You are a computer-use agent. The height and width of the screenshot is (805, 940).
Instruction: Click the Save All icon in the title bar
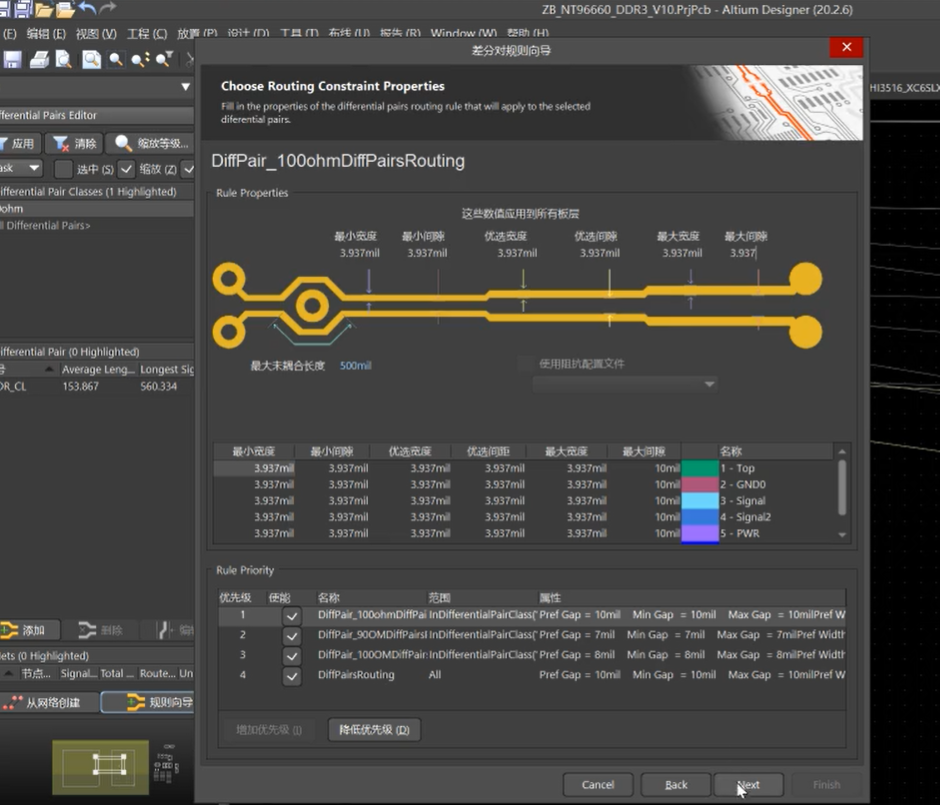tap(22, 8)
